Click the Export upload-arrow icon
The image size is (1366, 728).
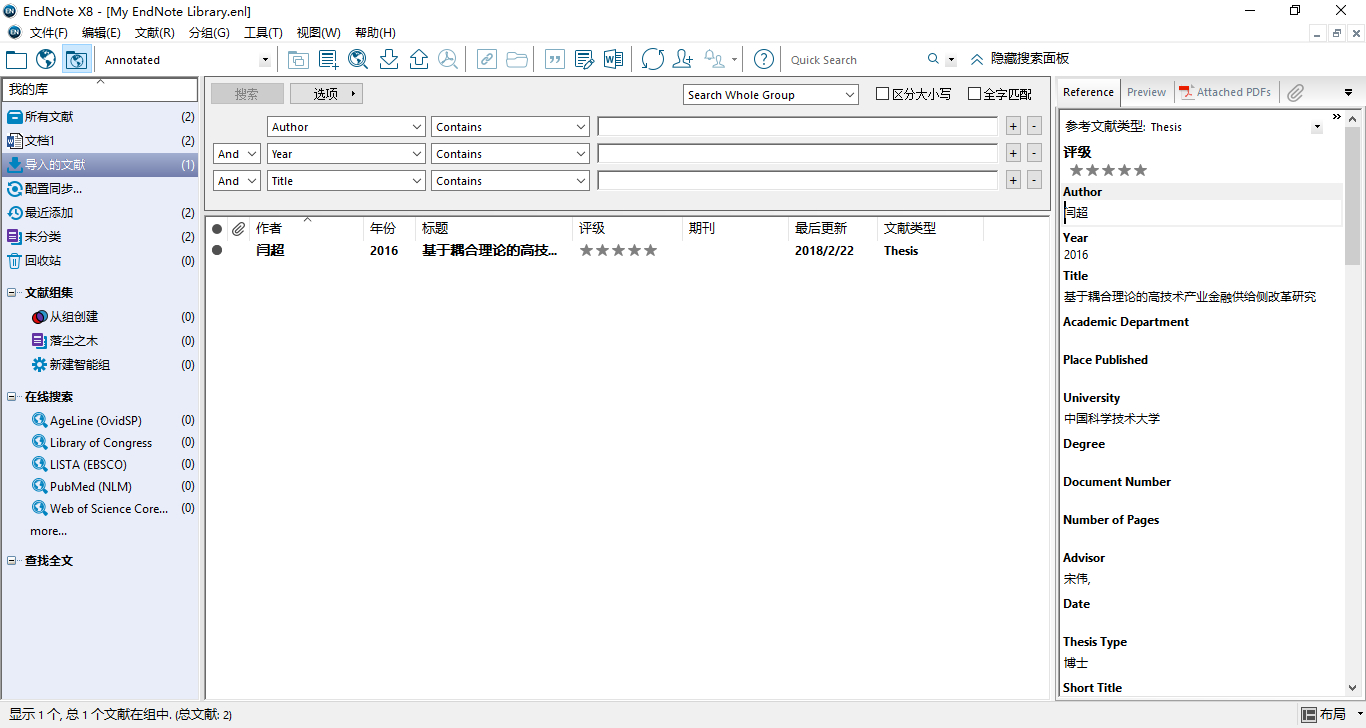(x=419, y=60)
